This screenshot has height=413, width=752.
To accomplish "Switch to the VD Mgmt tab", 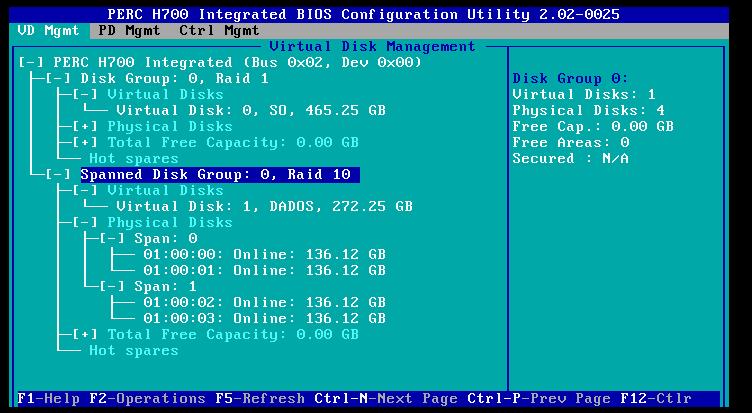I will click(48, 31).
